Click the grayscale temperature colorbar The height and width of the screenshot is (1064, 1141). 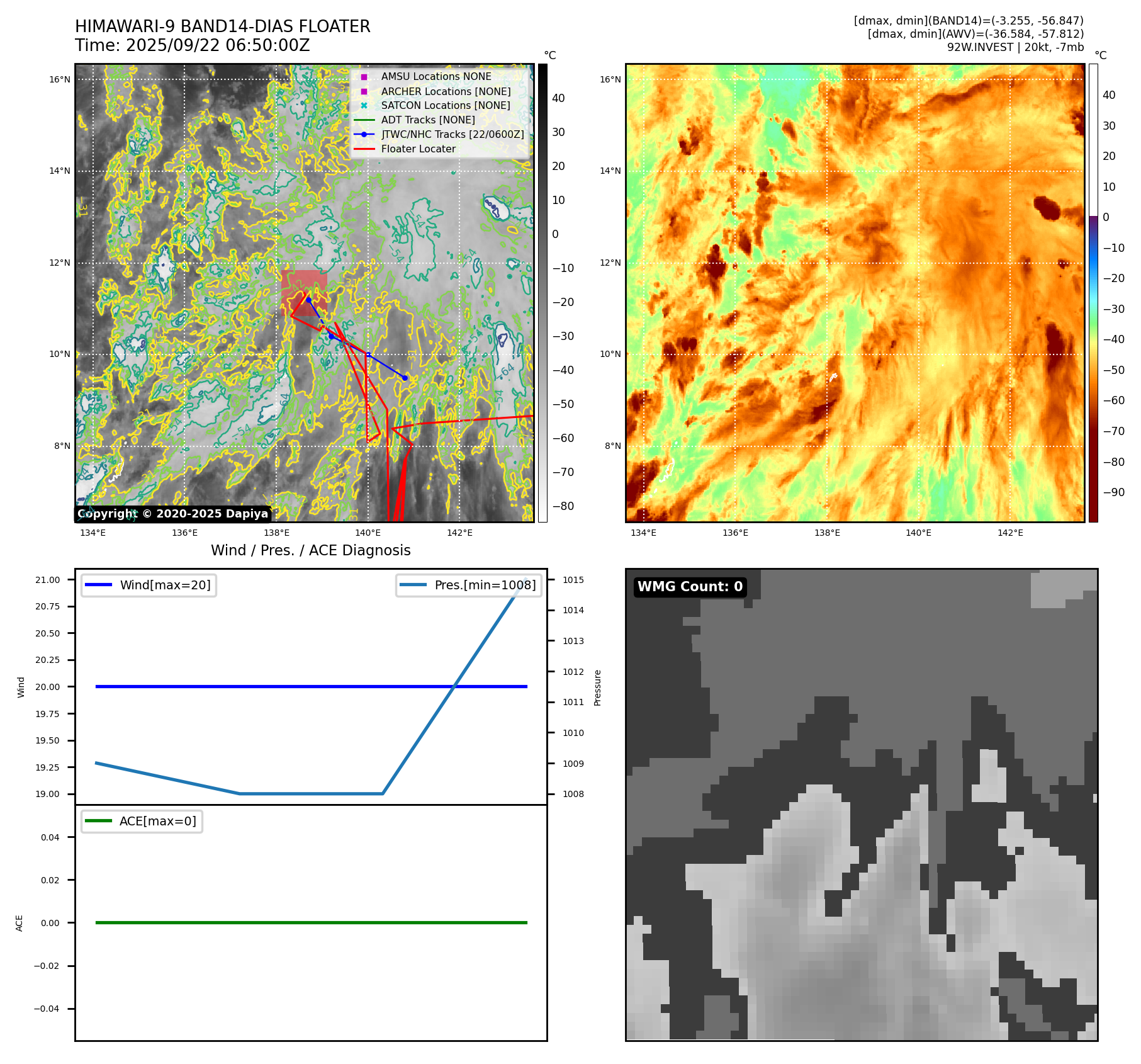(x=542, y=293)
